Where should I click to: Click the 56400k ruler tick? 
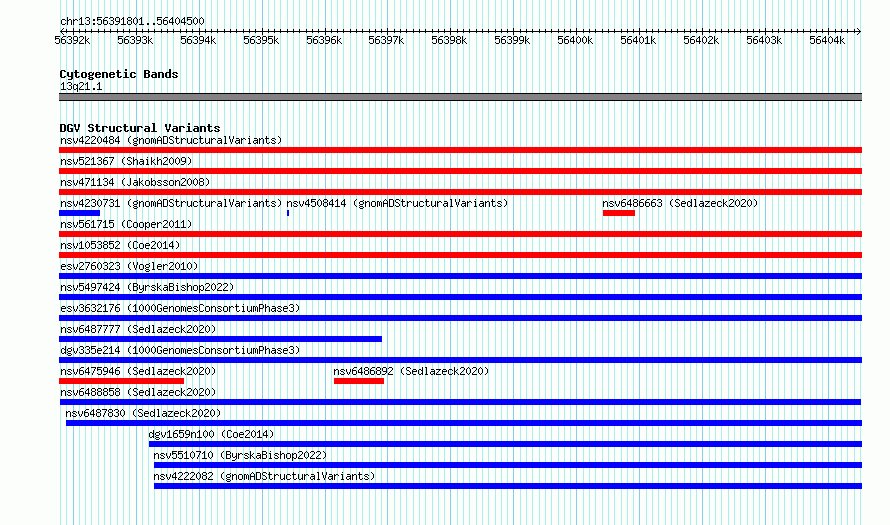point(576,40)
